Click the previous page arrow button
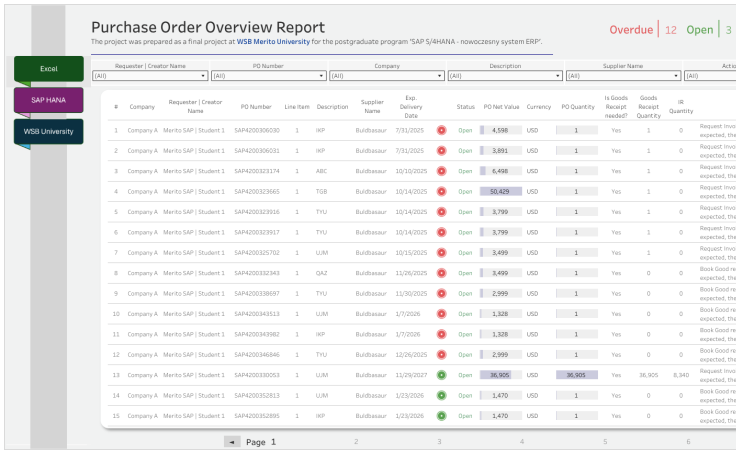Image resolution: width=736 pixels, height=454 pixels. click(232, 441)
